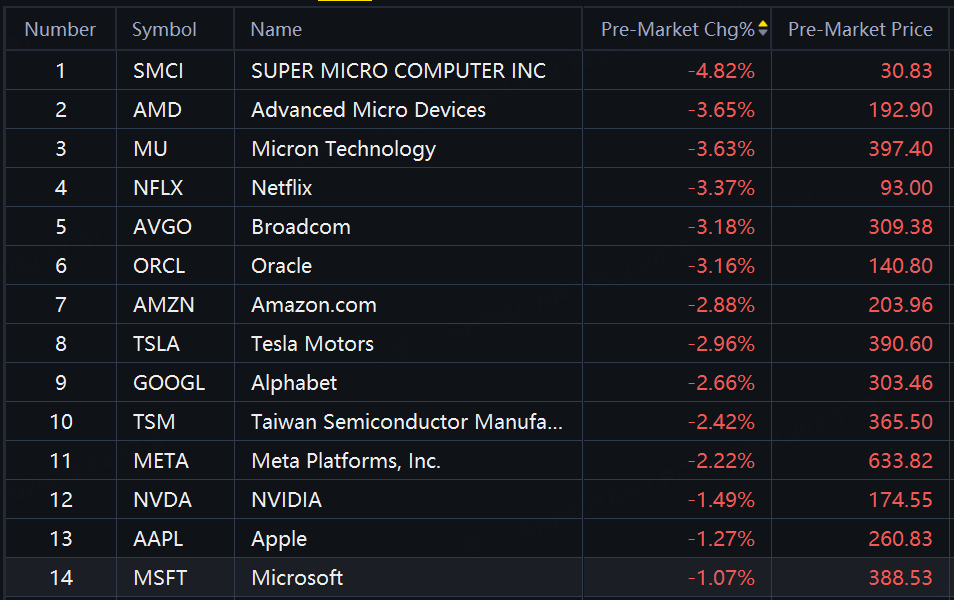Click the truncated Taiwan Semiconductor name
954x600 pixels.
[407, 422]
